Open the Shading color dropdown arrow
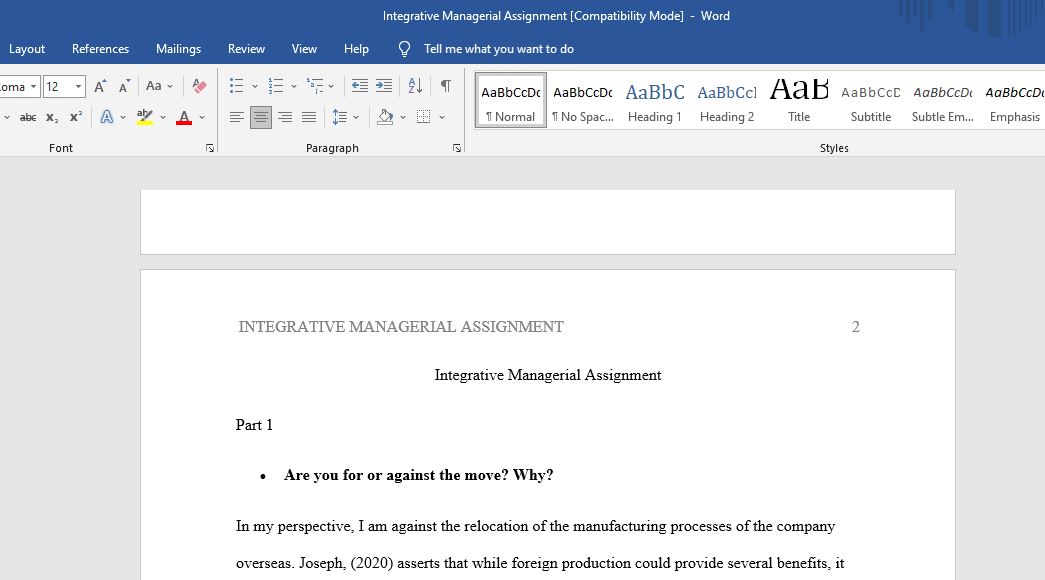 tap(403, 117)
